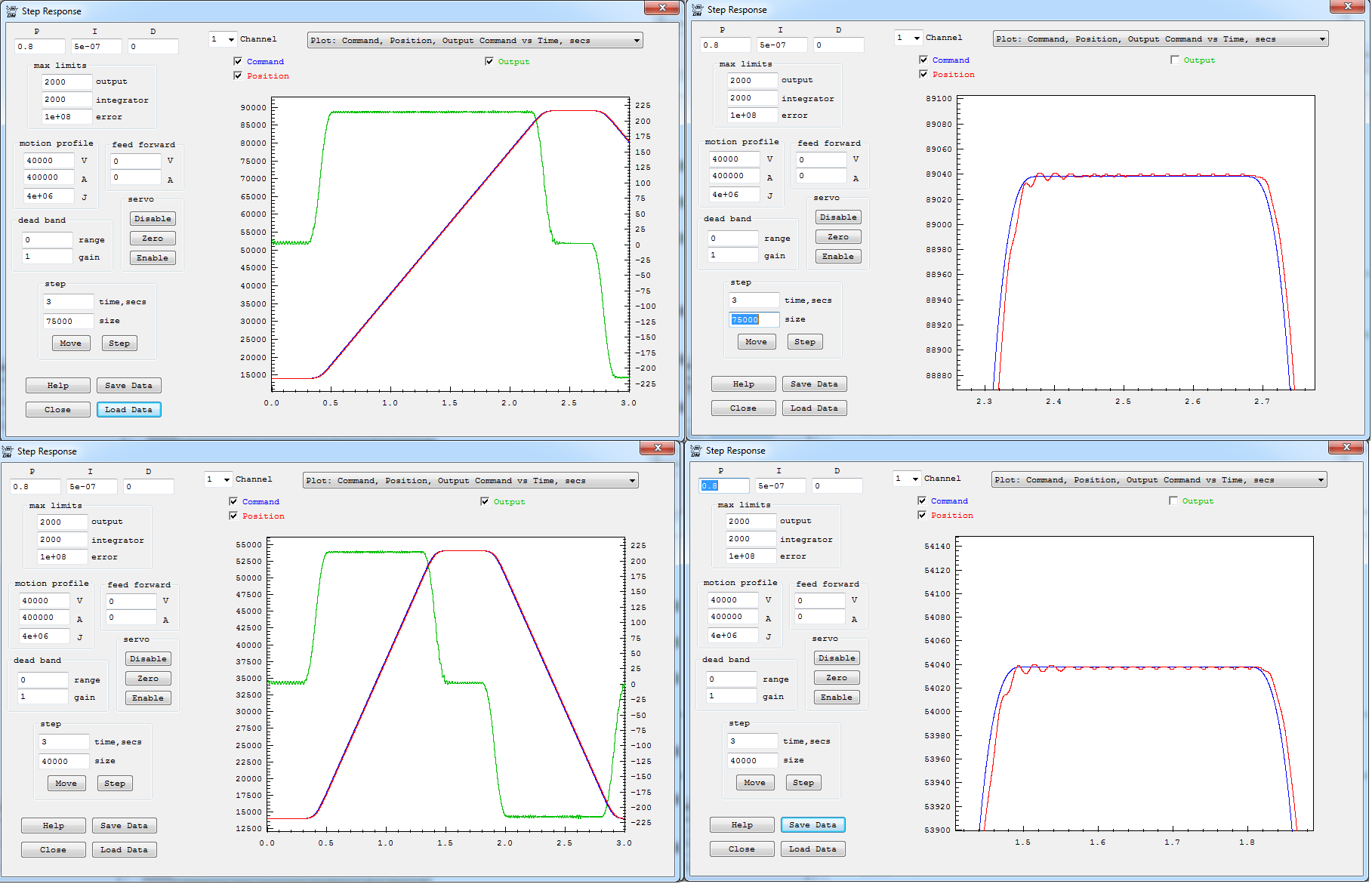The image size is (1372, 884).
Task: Click the bottom-left Step Response window title icon
Action: point(8,451)
